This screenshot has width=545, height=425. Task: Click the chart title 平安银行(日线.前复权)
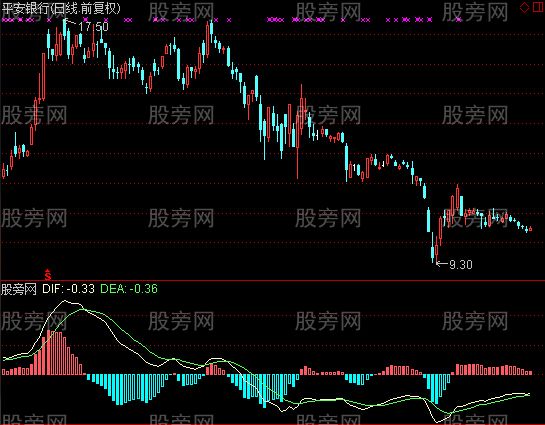(61, 8)
